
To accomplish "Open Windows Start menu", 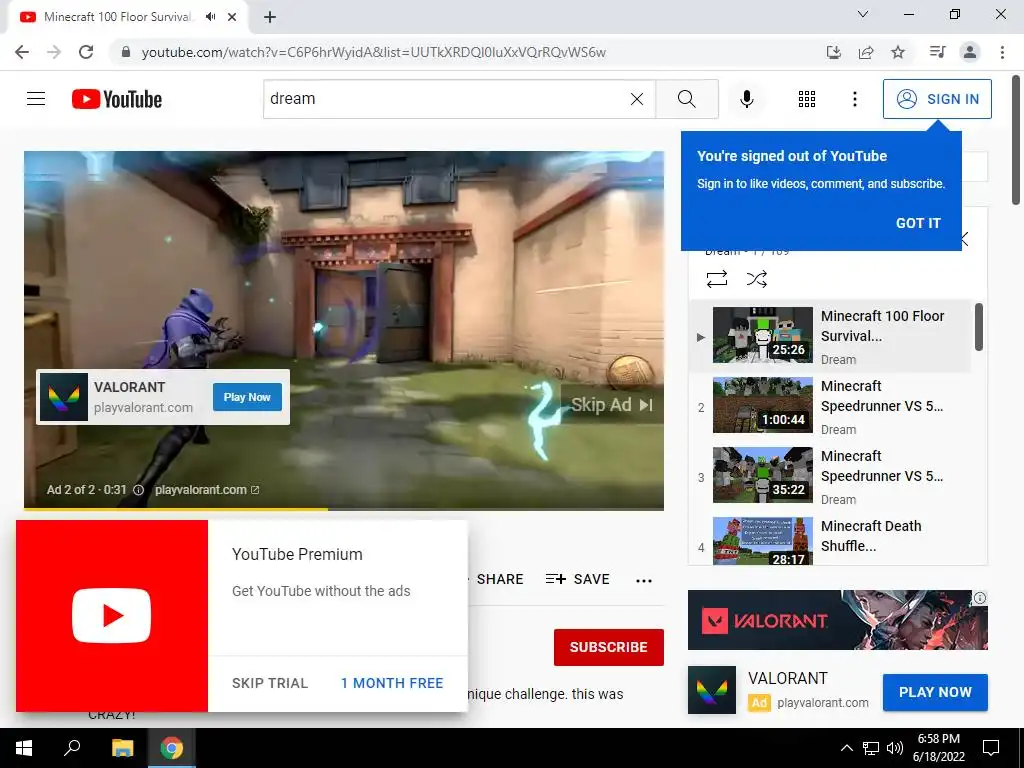I will coord(24,748).
